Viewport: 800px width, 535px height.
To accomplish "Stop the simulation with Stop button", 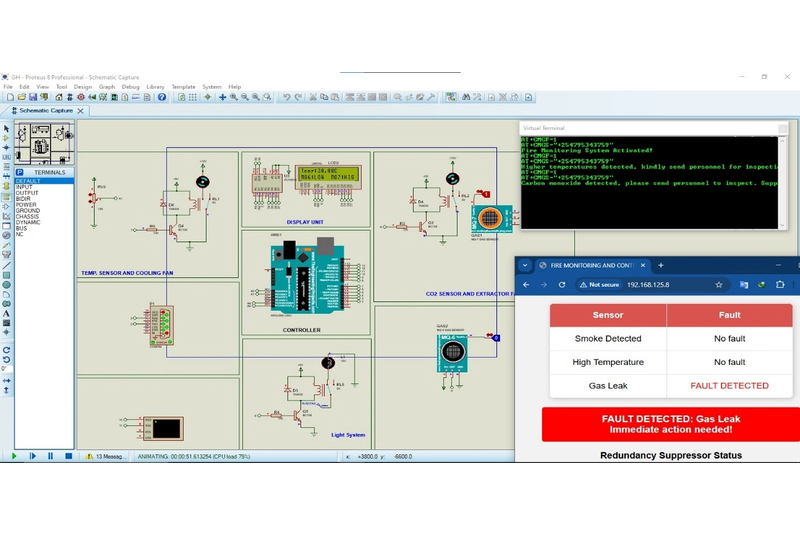I will click(x=68, y=456).
